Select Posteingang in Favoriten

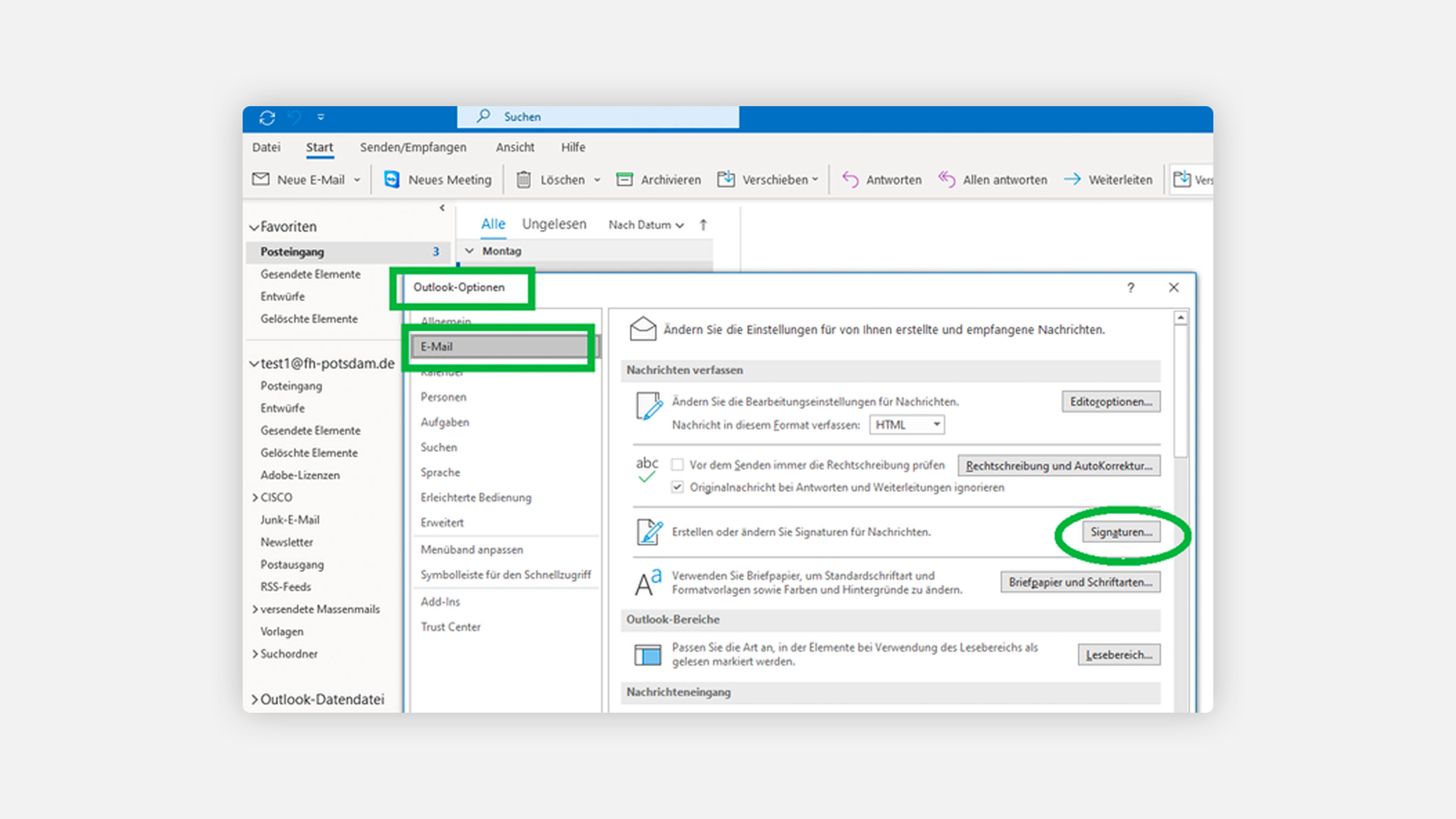[348, 251]
